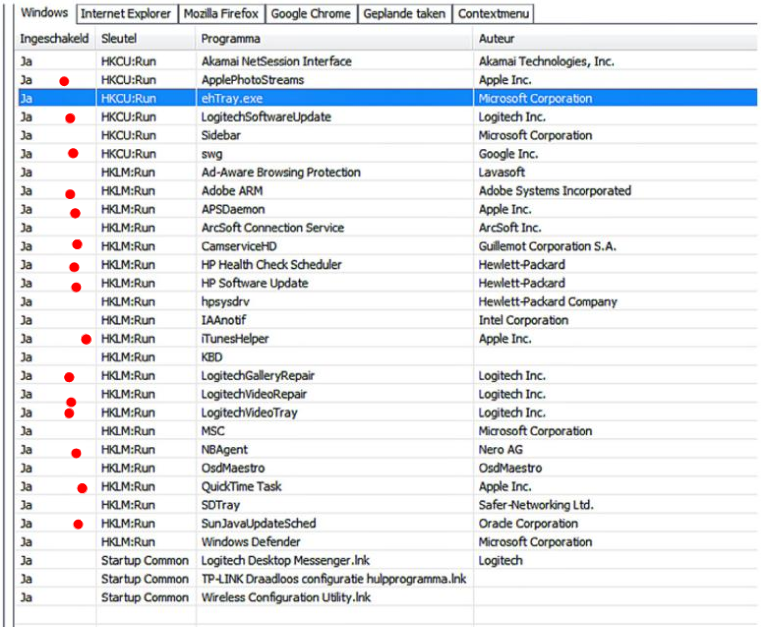Select the ApplePhotoStreams row
Screen dimensions: 761x627
point(388,80)
